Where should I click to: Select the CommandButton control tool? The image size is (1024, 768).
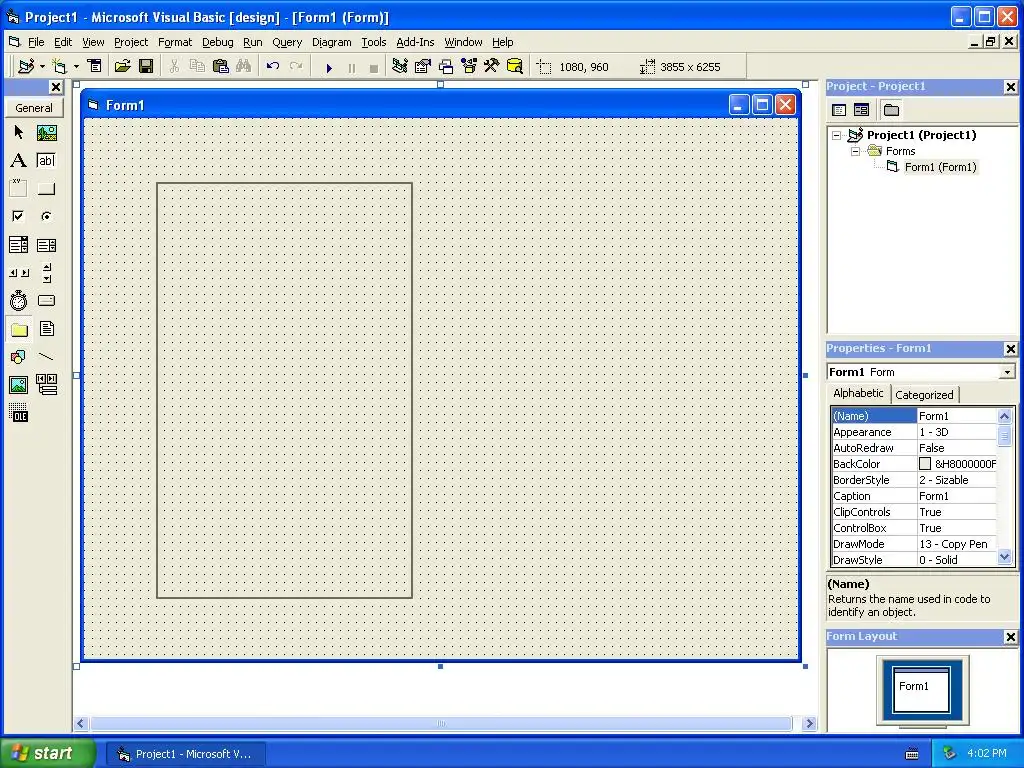[x=46, y=189]
